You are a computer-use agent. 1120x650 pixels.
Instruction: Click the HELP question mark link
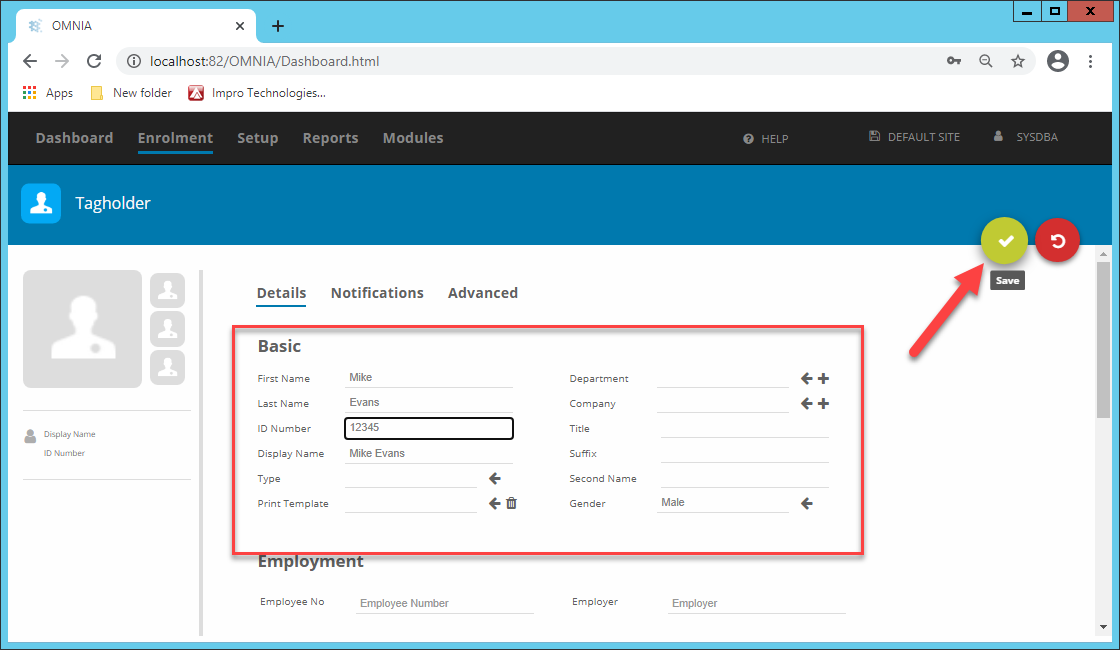766,139
